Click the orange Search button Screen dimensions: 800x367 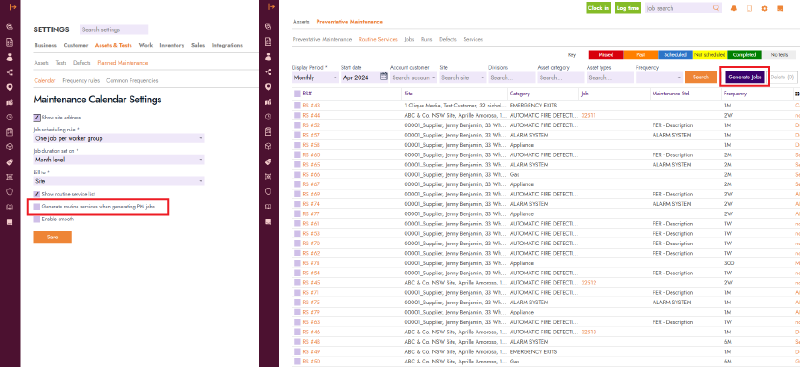701,77
